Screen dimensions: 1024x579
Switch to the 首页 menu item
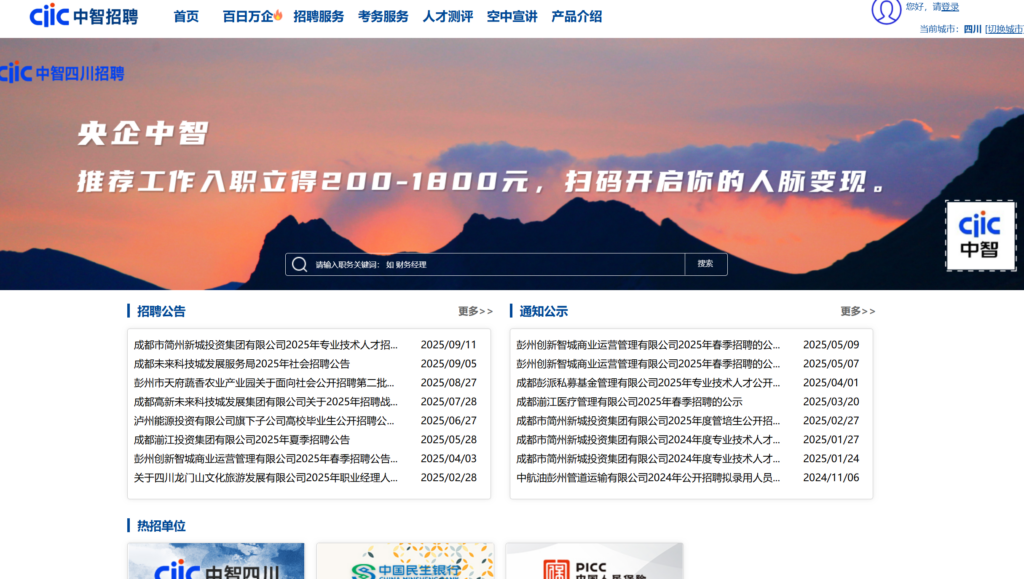click(x=184, y=16)
